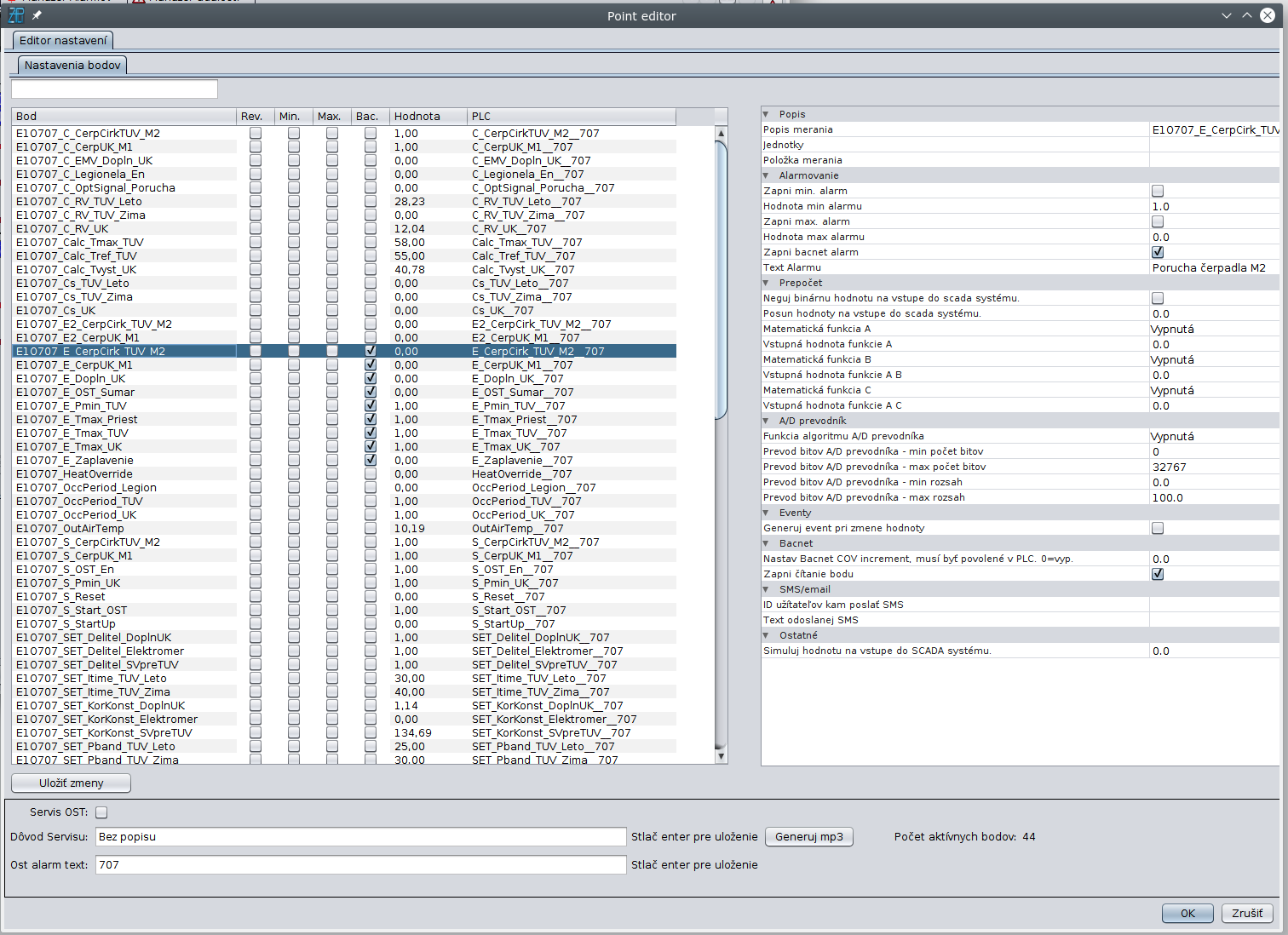Collapse the Eventy section

click(x=766, y=513)
